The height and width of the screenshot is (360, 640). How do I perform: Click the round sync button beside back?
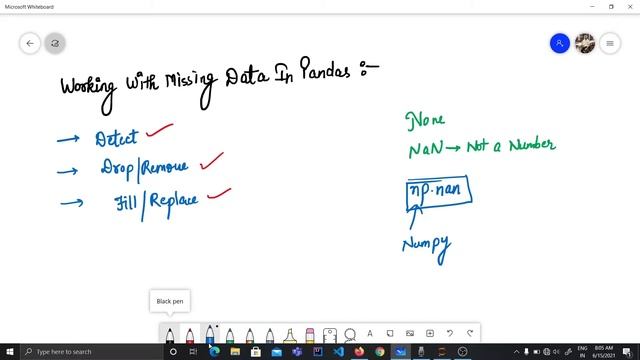pyautogui.click(x=55, y=43)
